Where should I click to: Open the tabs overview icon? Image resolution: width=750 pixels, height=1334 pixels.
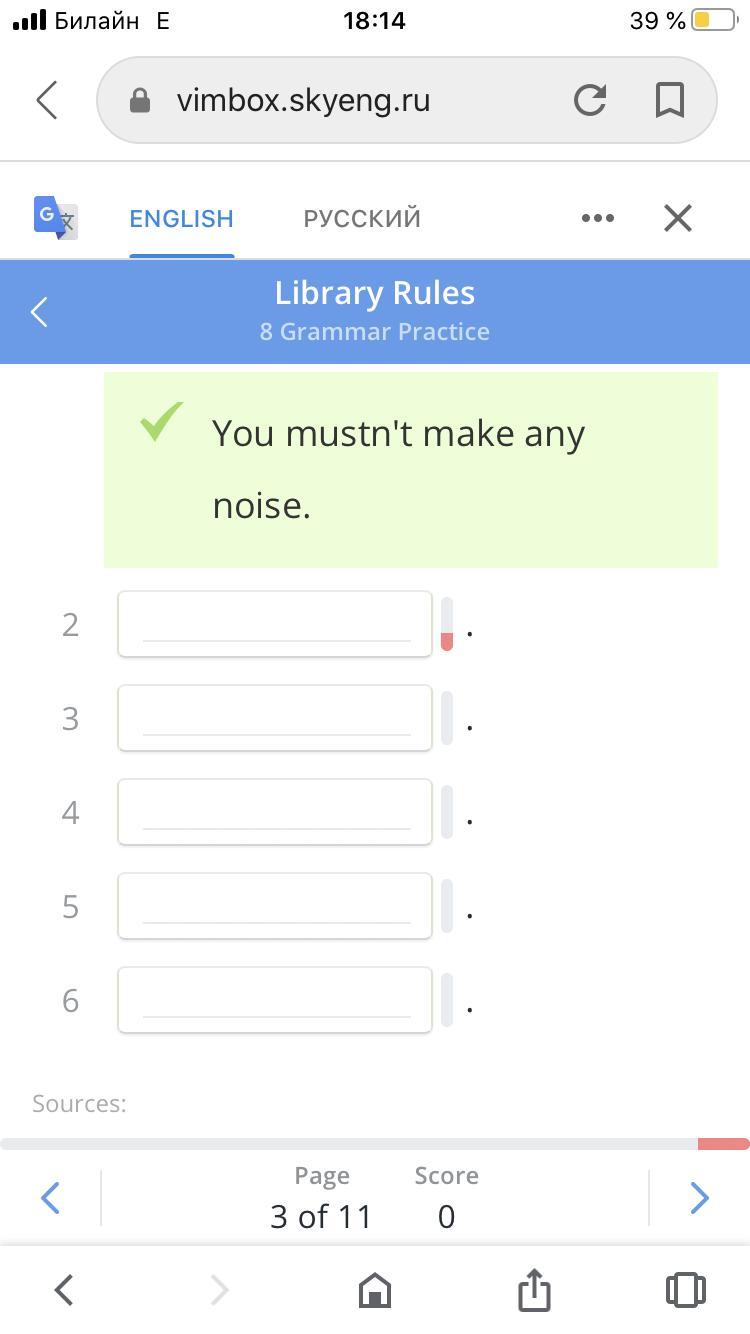pyautogui.click(x=685, y=1290)
